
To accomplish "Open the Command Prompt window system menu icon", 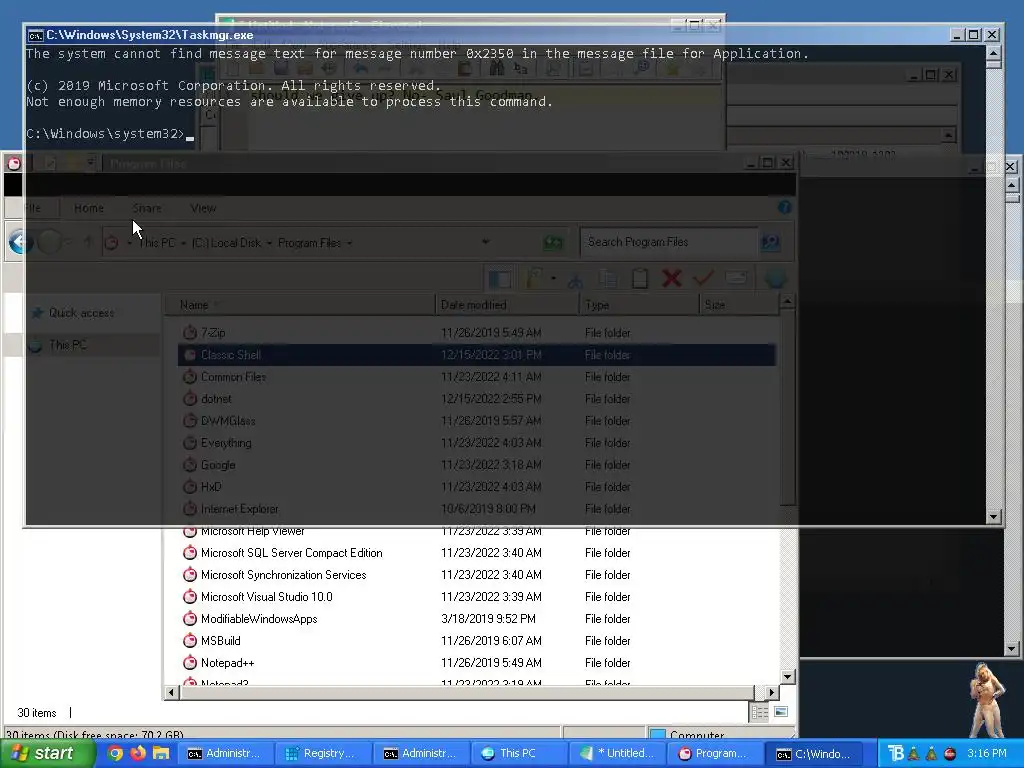I will [x=36, y=35].
